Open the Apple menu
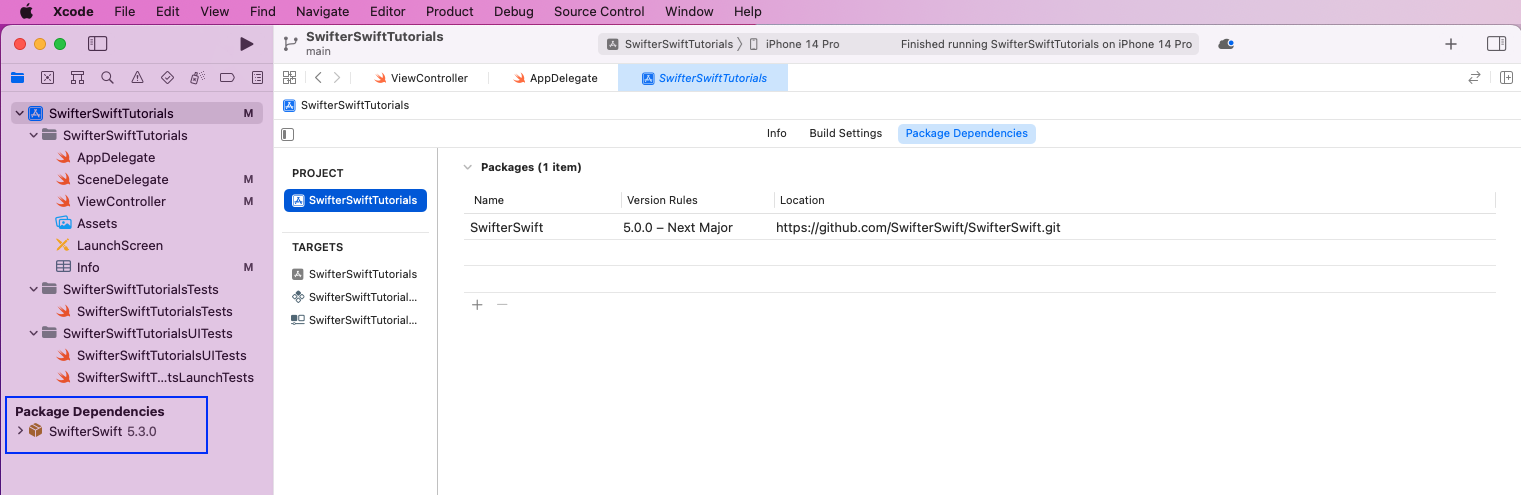1521x495 pixels. [25, 12]
